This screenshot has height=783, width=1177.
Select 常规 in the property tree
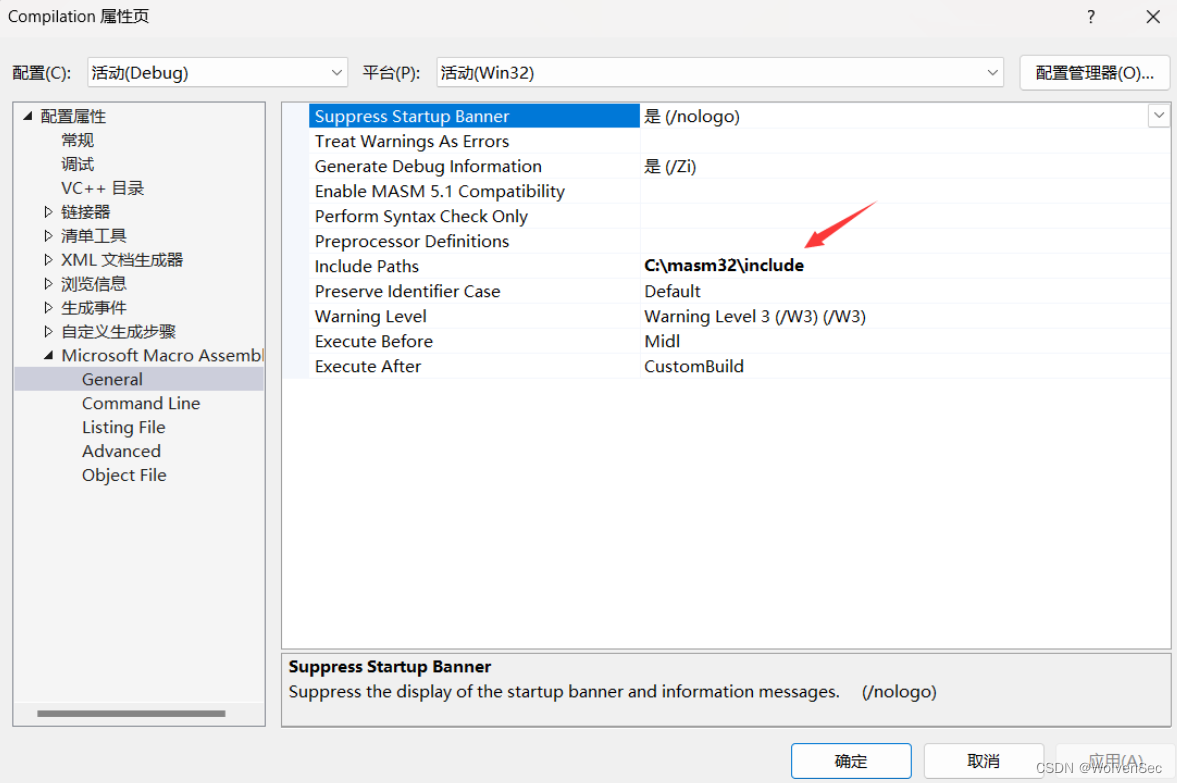click(77, 140)
